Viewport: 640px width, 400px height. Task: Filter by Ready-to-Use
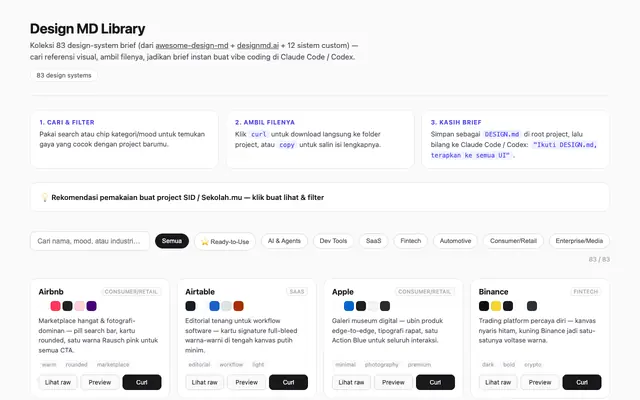[x=225, y=241]
